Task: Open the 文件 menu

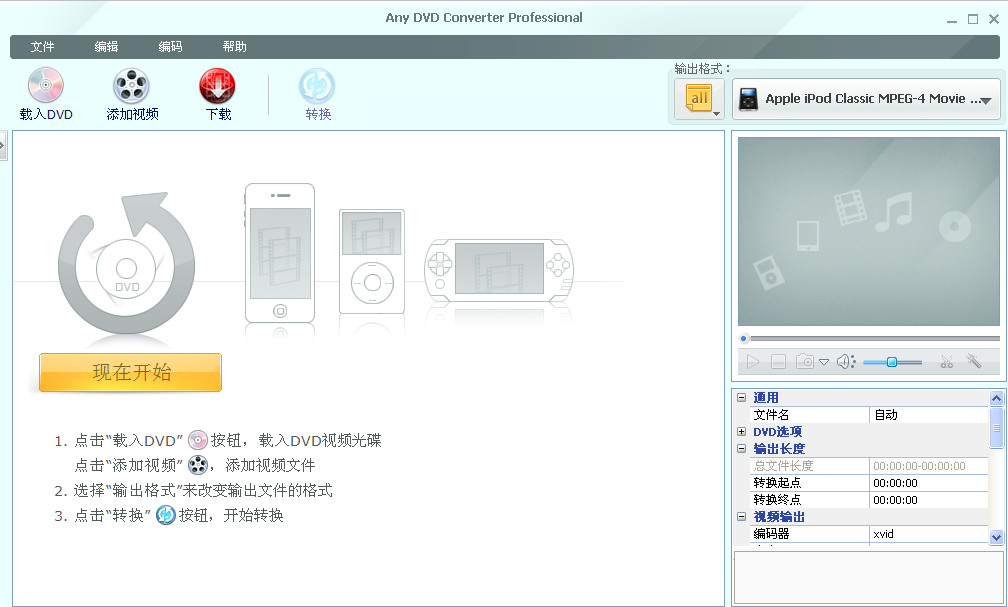Action: [x=42, y=47]
